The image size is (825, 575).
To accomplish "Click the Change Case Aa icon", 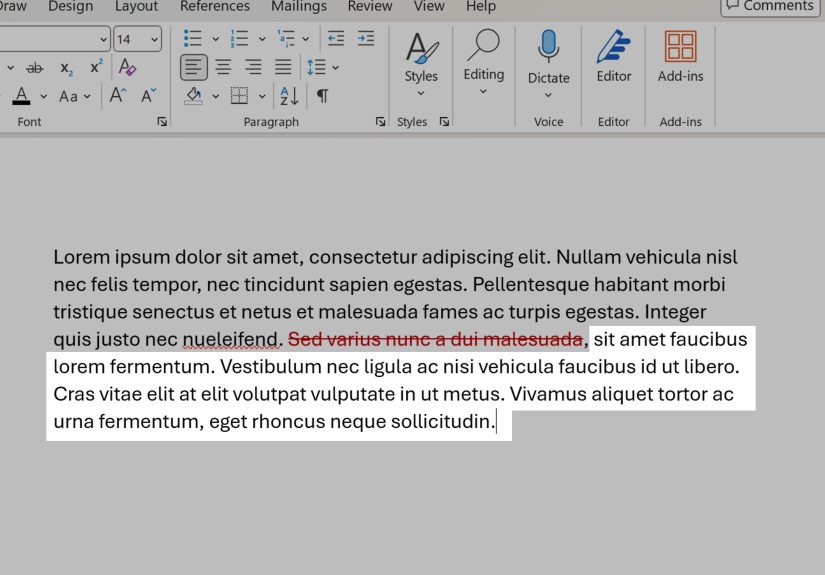I will [x=68, y=96].
